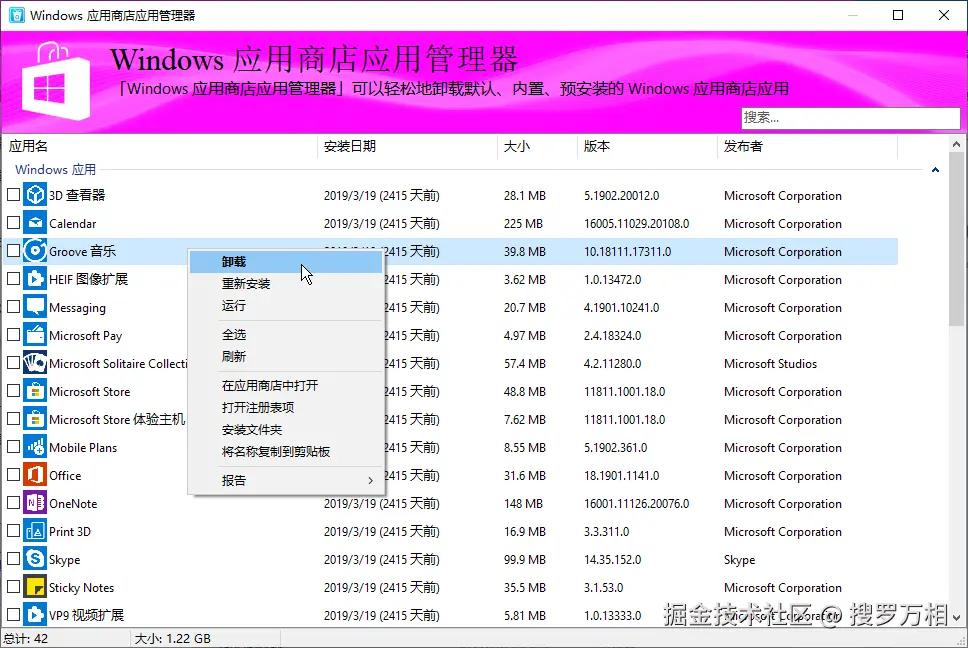Choose 刷新 from context menu
Viewport: 968px width, 648px height.
286,357
